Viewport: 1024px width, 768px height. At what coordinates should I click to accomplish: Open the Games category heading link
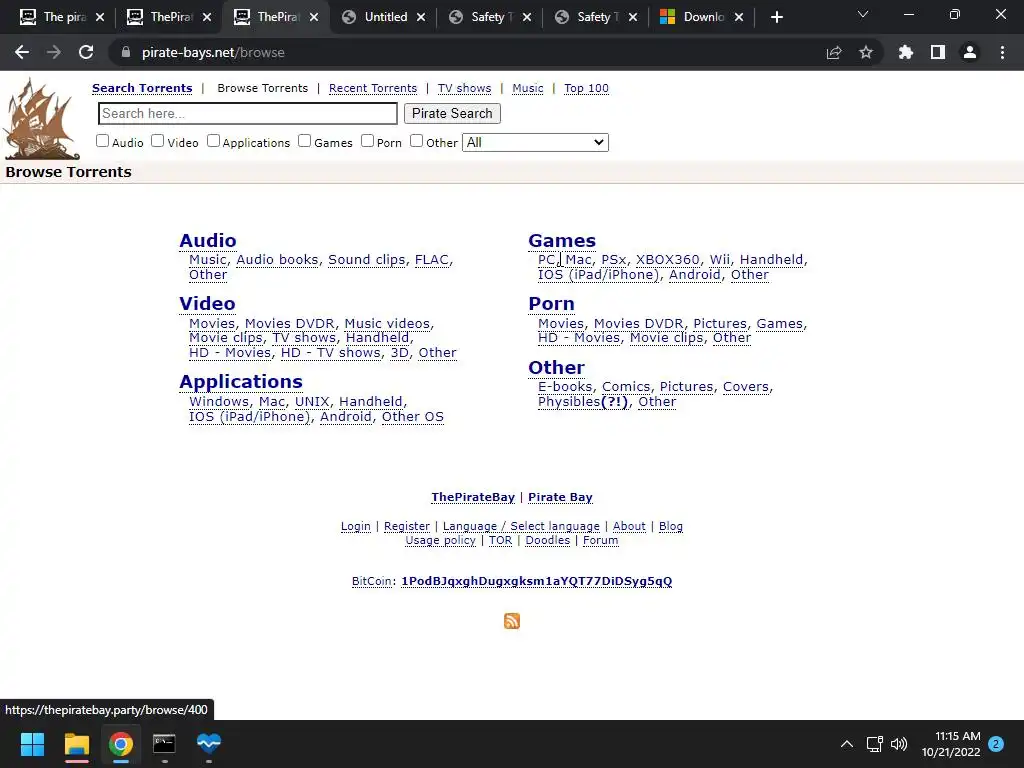pos(562,240)
